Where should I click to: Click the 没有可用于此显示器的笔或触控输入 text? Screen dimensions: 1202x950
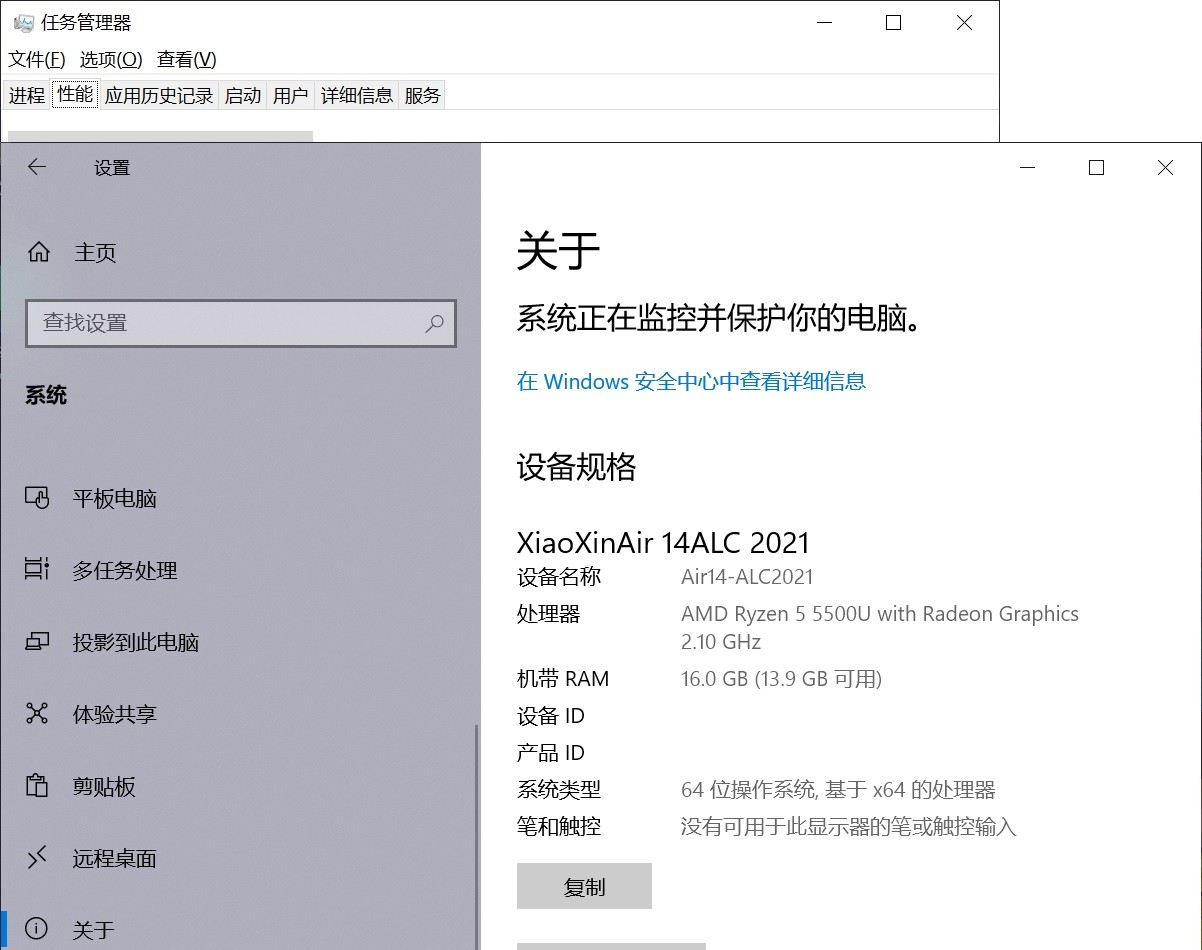click(x=848, y=827)
